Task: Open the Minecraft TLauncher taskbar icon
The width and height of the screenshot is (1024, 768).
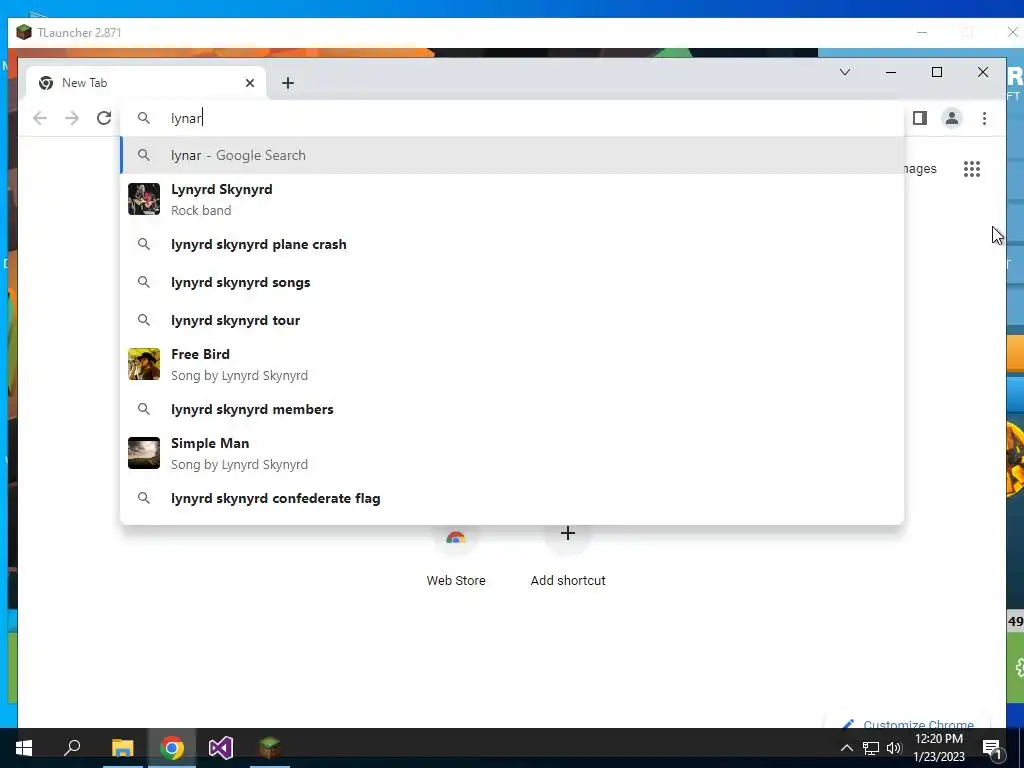Action: coord(270,748)
